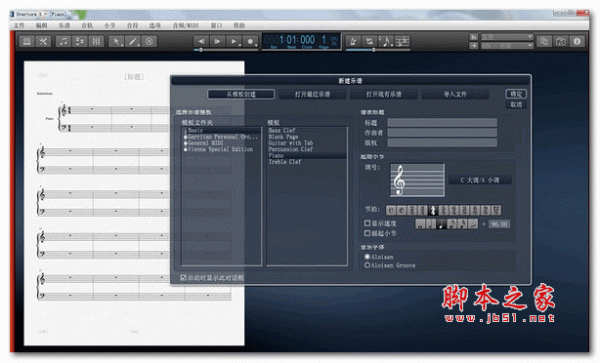
Task: Click the 作曲者 composer input field
Action: [x=442, y=132]
